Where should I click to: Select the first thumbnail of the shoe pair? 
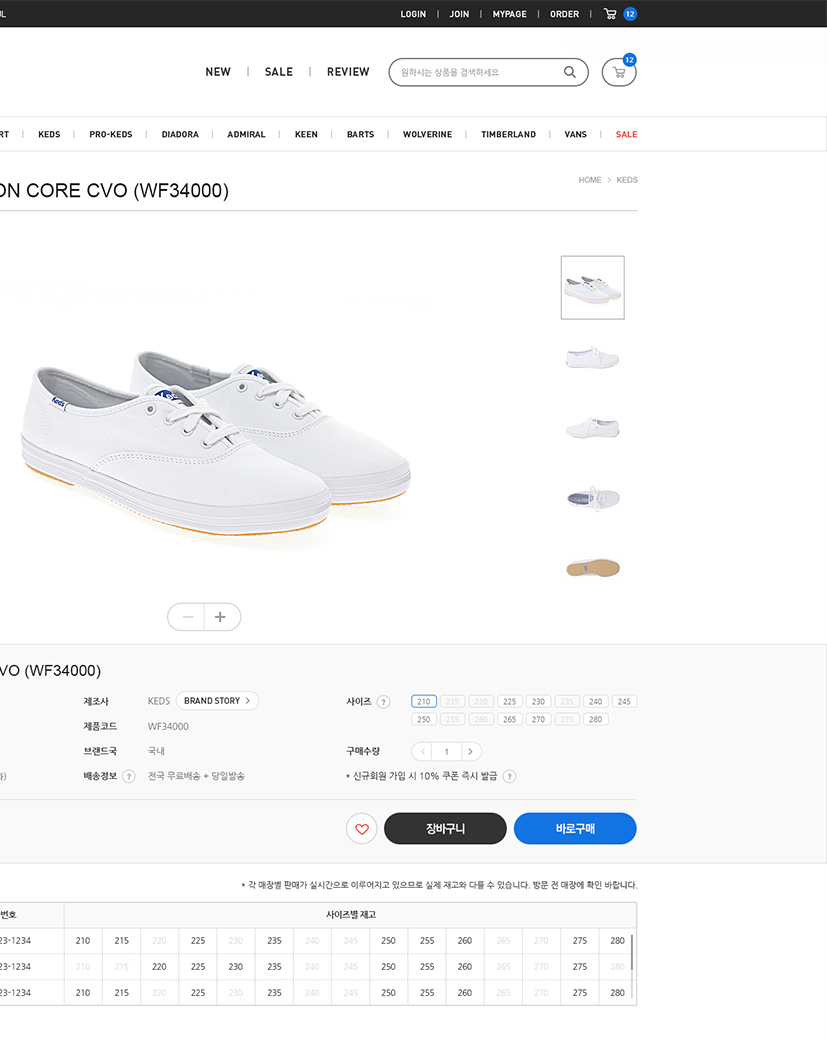coord(593,288)
